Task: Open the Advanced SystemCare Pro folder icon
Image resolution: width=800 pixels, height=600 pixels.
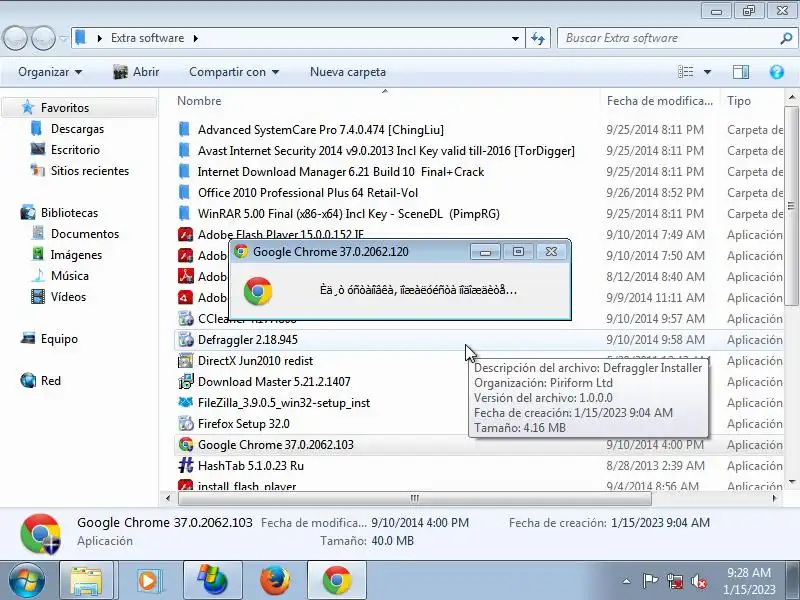Action: [185, 130]
